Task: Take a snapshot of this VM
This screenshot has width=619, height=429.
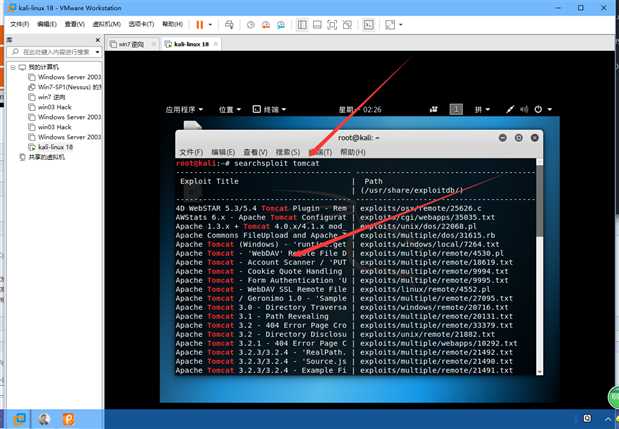Action: 251,25
